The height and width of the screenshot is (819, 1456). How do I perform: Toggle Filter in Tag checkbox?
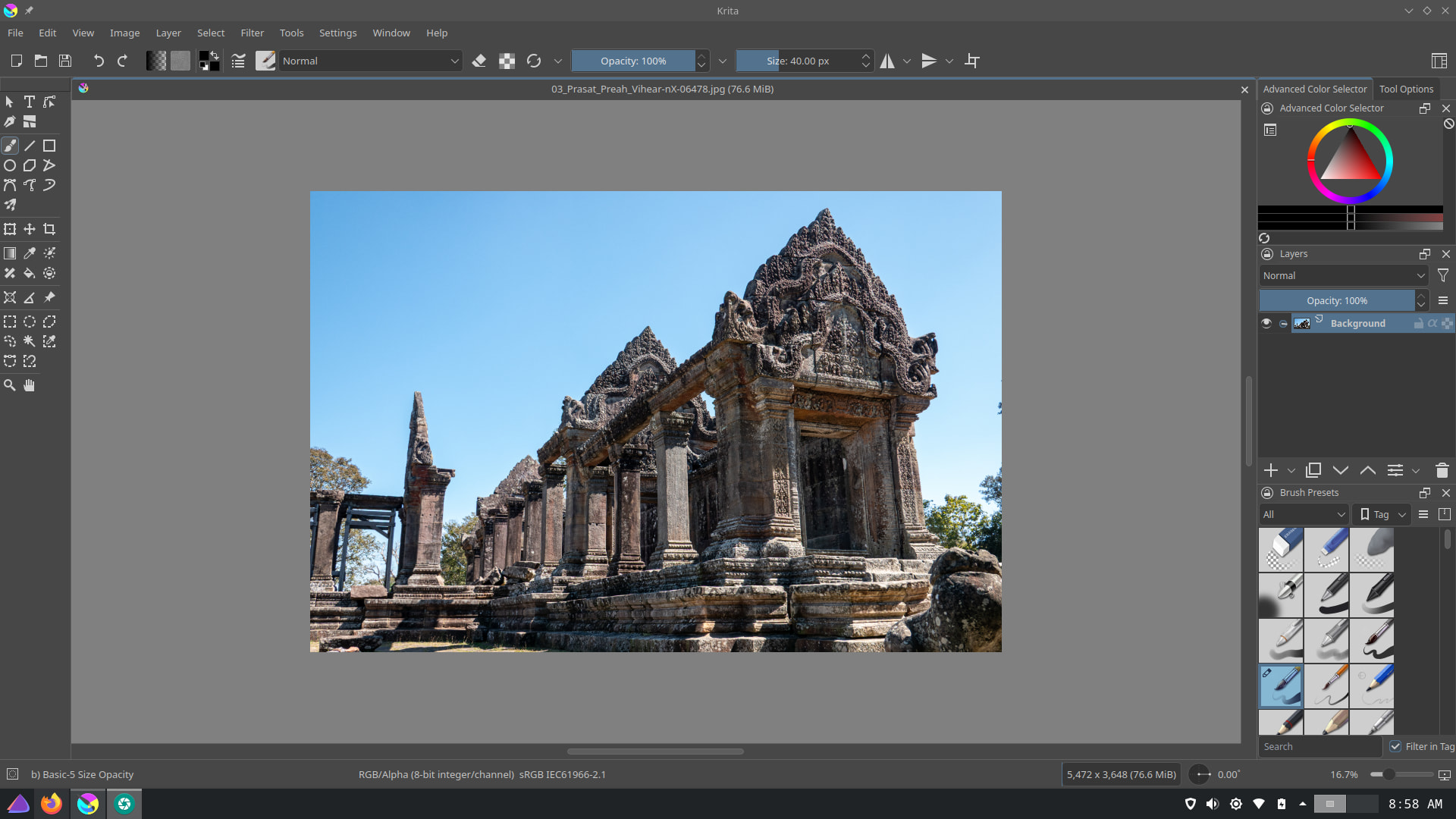tap(1395, 746)
